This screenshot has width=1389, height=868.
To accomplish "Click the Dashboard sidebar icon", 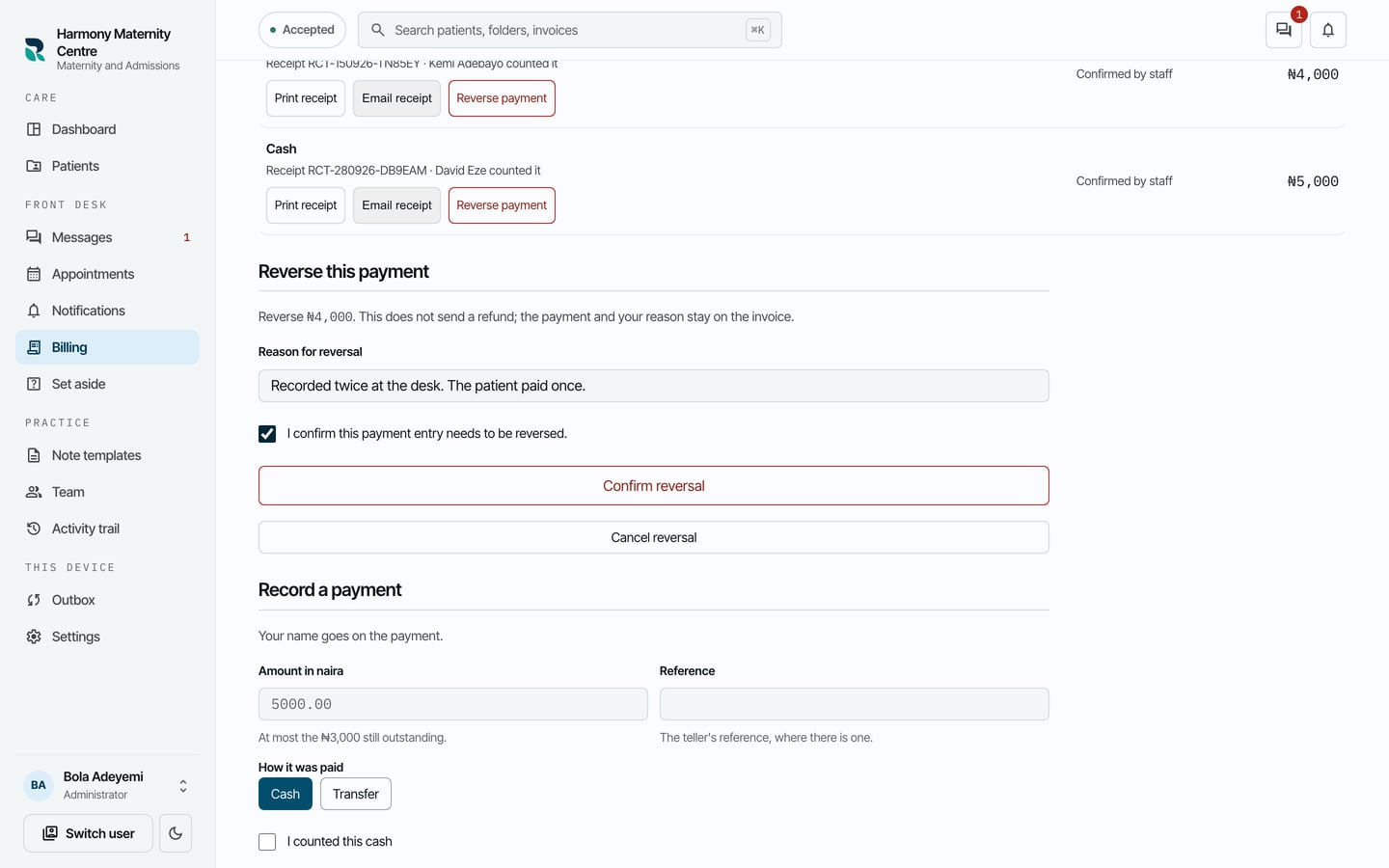I will (x=34, y=129).
